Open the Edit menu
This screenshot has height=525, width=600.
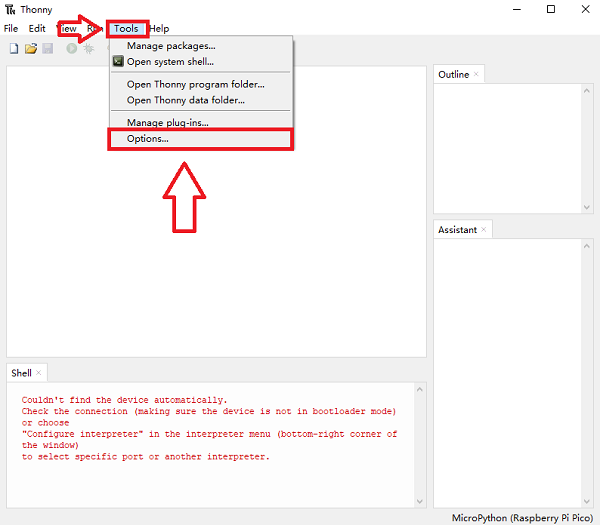(37, 29)
